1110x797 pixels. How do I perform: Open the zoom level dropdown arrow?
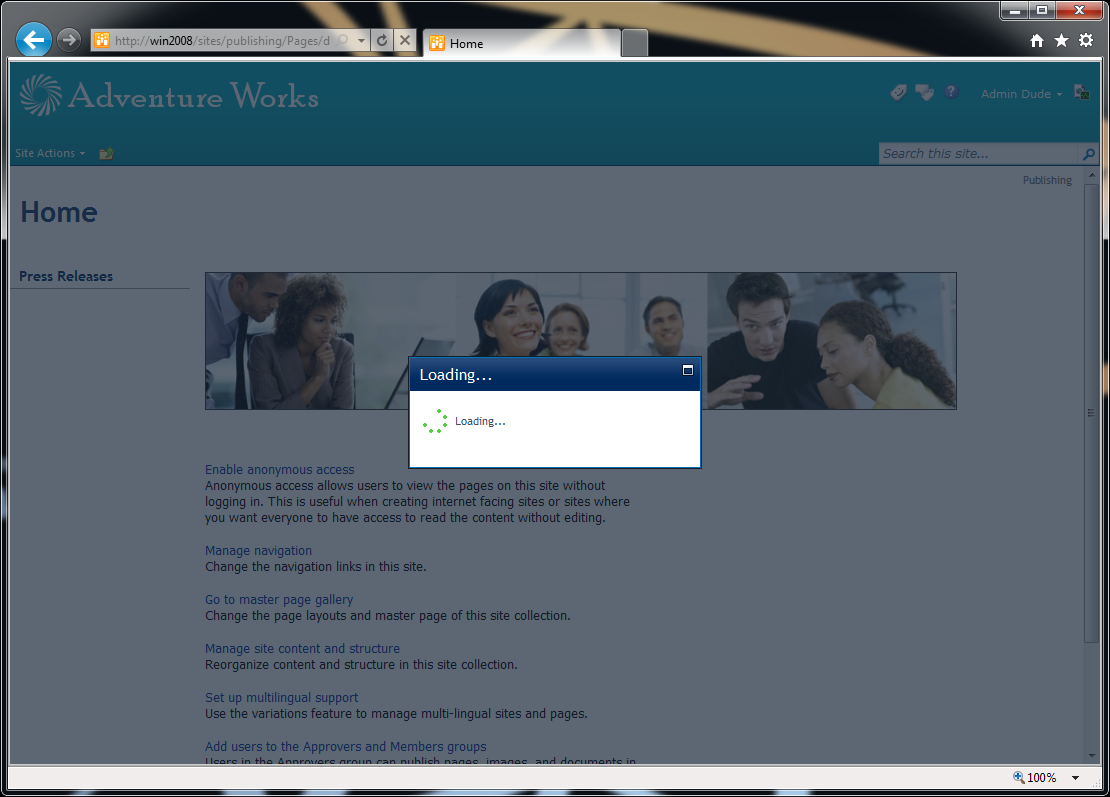(1075, 778)
